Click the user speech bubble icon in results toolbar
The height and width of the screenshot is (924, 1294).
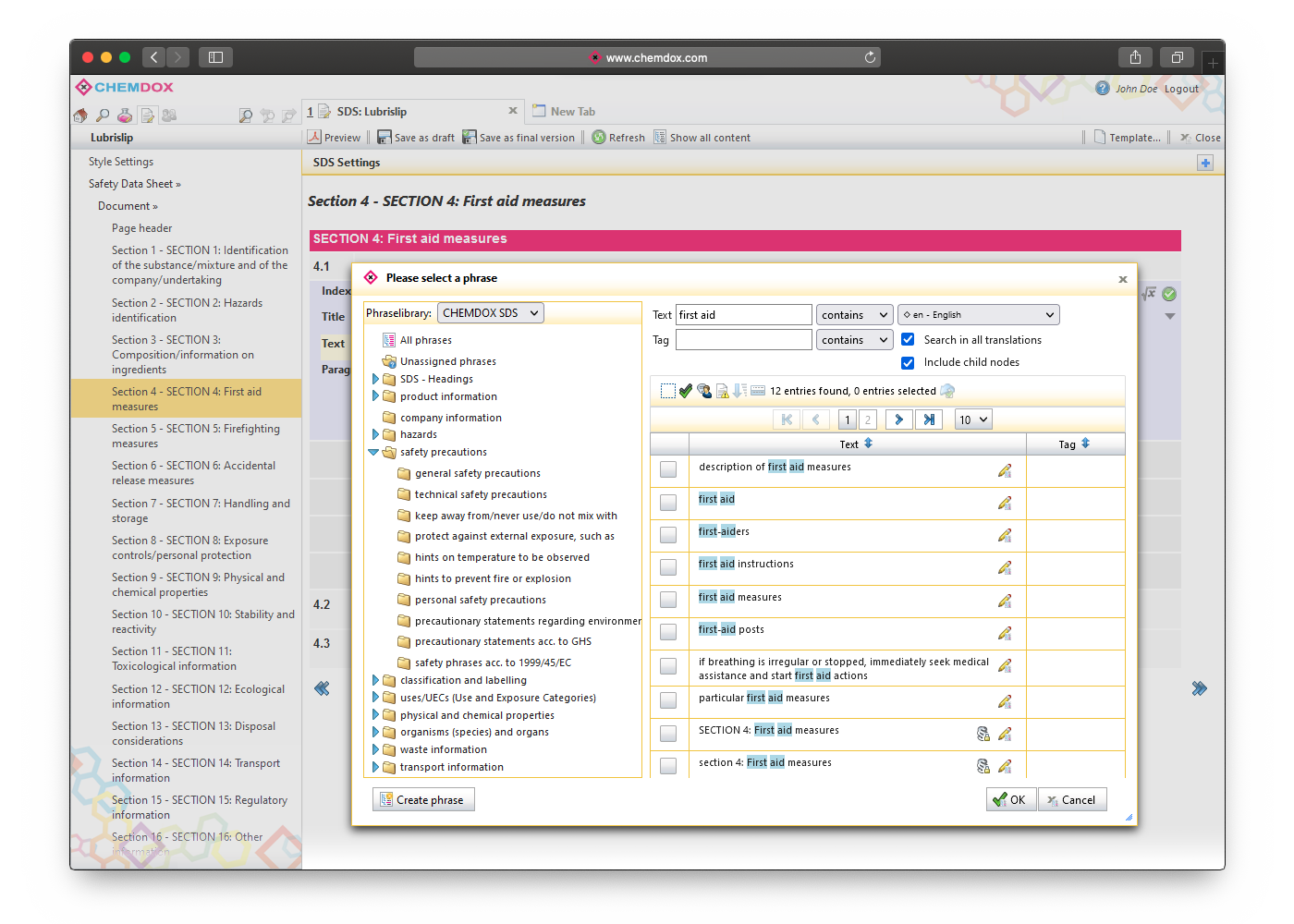coord(704,391)
